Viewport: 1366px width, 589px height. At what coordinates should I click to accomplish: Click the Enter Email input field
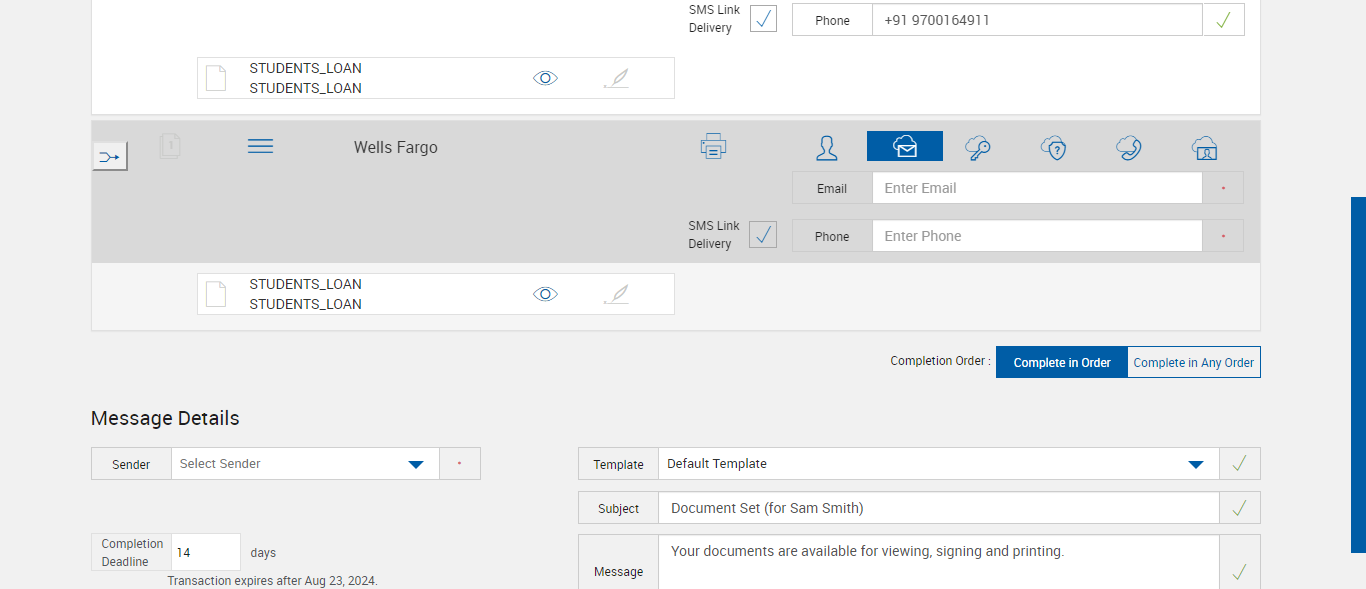coord(1036,188)
